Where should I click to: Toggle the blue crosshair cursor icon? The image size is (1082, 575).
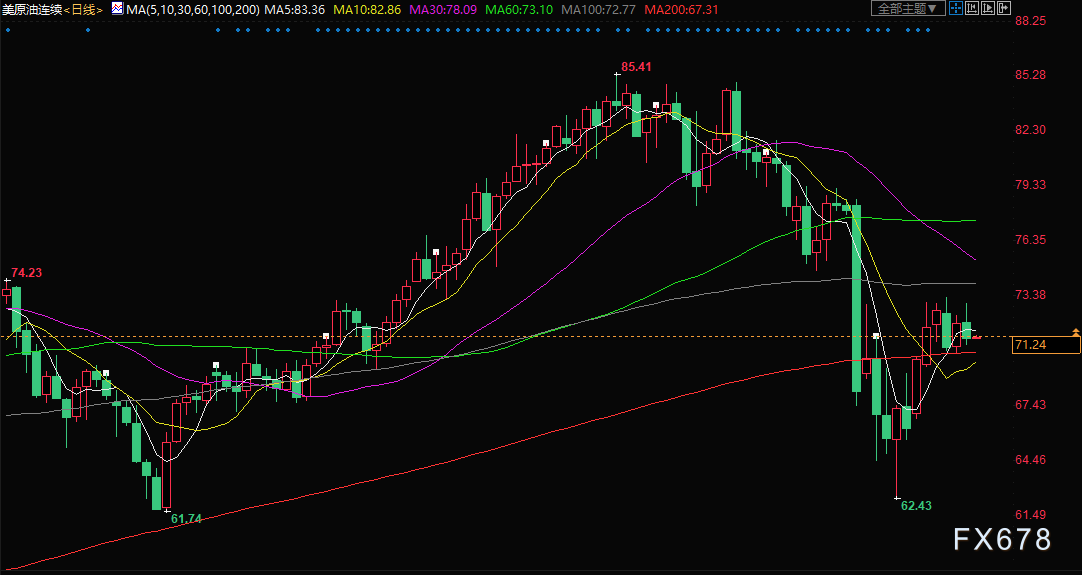(957, 9)
